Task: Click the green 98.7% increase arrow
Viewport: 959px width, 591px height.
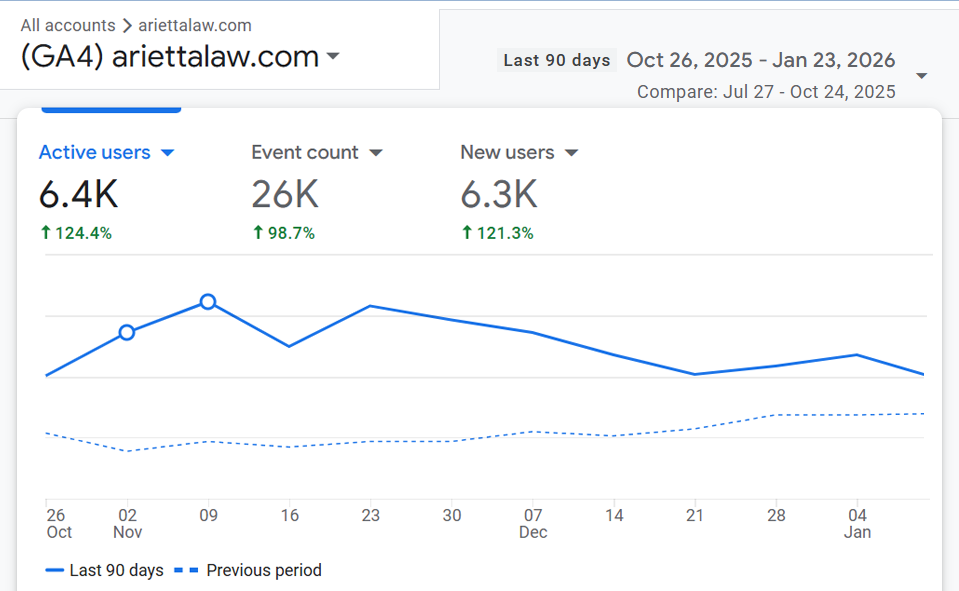Action: coord(258,233)
